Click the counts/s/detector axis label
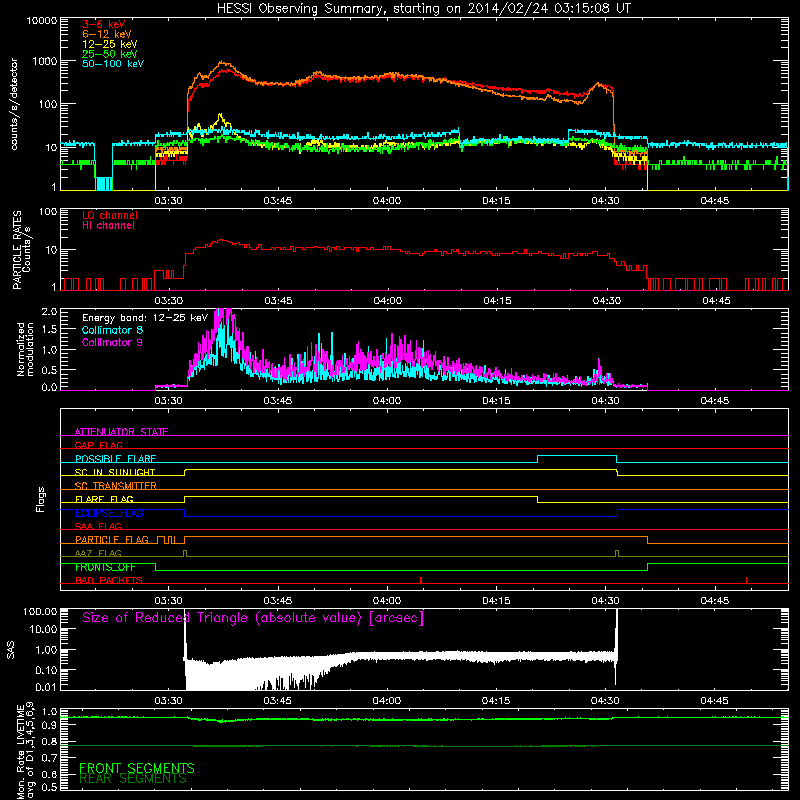 [x=14, y=104]
